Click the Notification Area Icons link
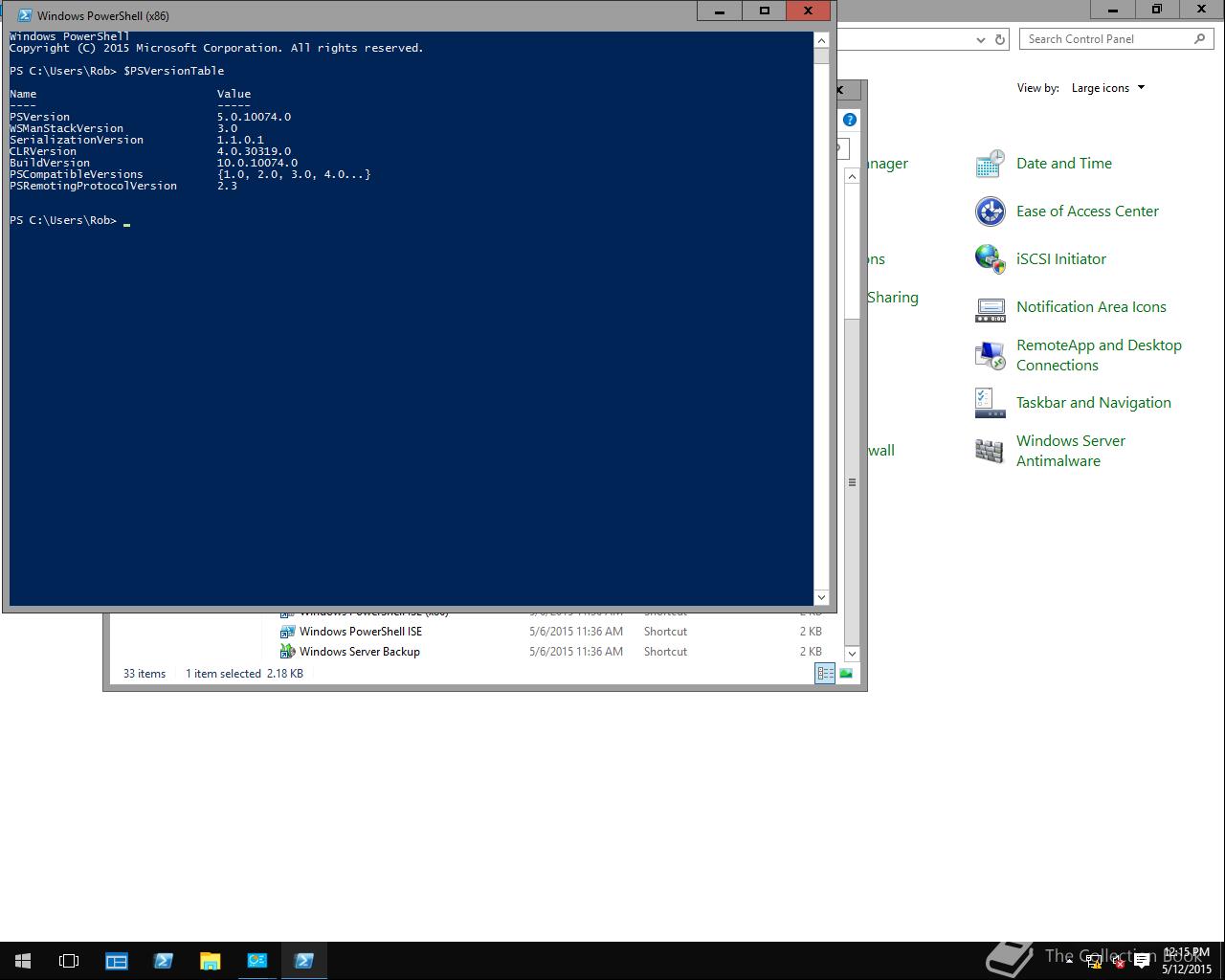Viewport: 1225px width, 980px height. coord(1091,307)
